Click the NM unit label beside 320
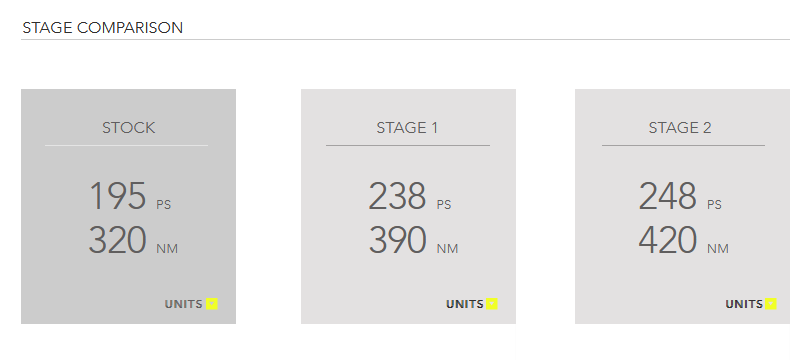Screen dimensions: 812x360 point(167,249)
